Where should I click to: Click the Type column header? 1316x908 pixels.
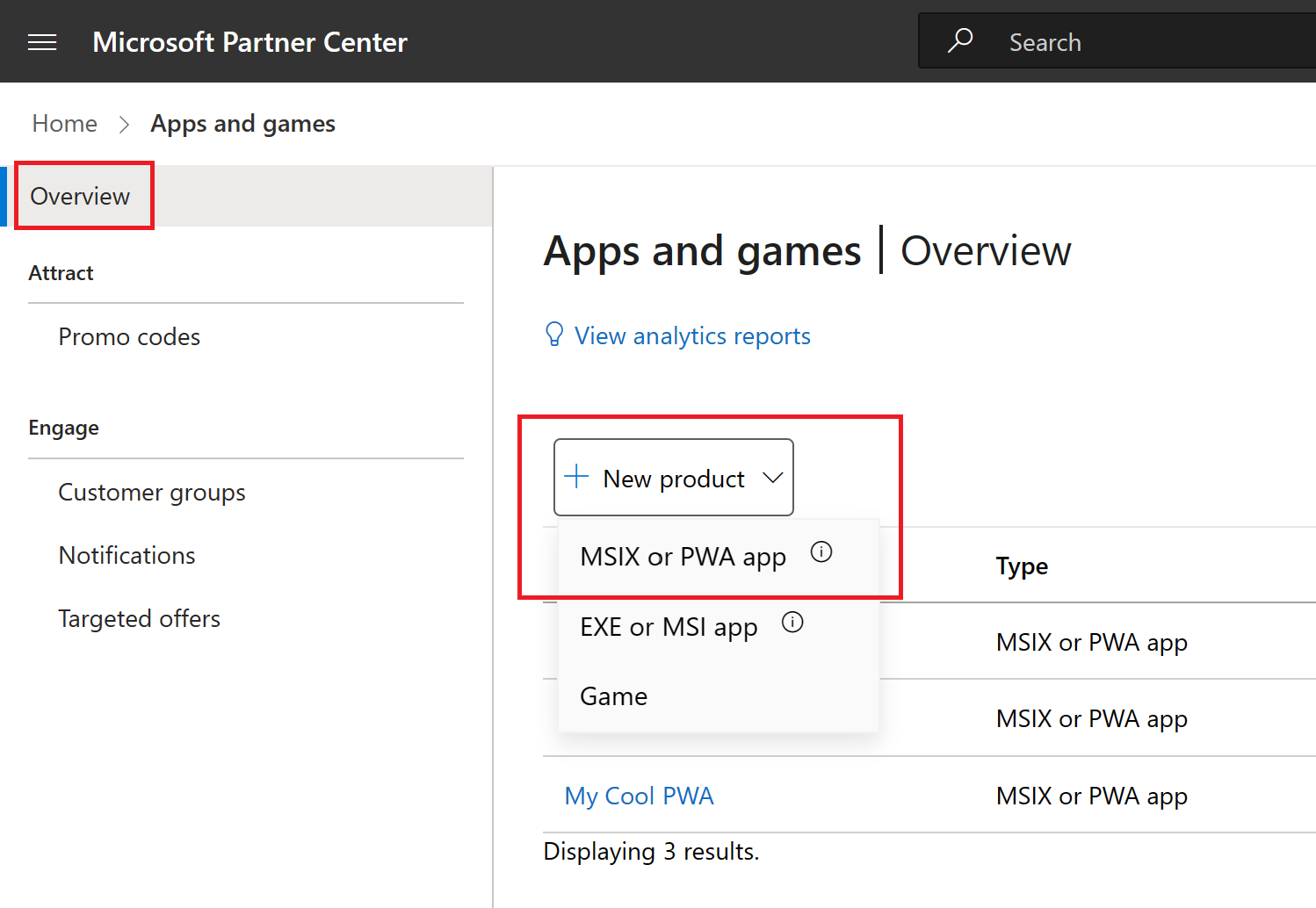(x=1022, y=566)
